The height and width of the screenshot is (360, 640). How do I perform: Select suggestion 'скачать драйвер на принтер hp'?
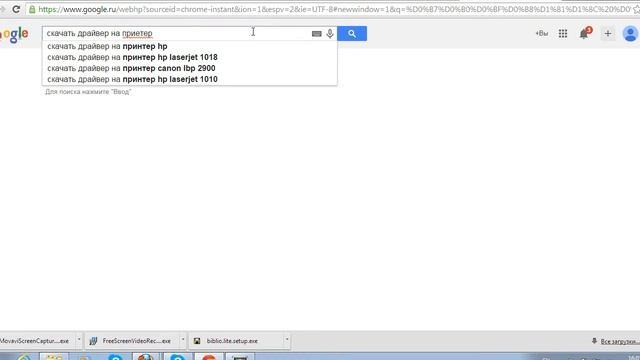click(x=189, y=46)
